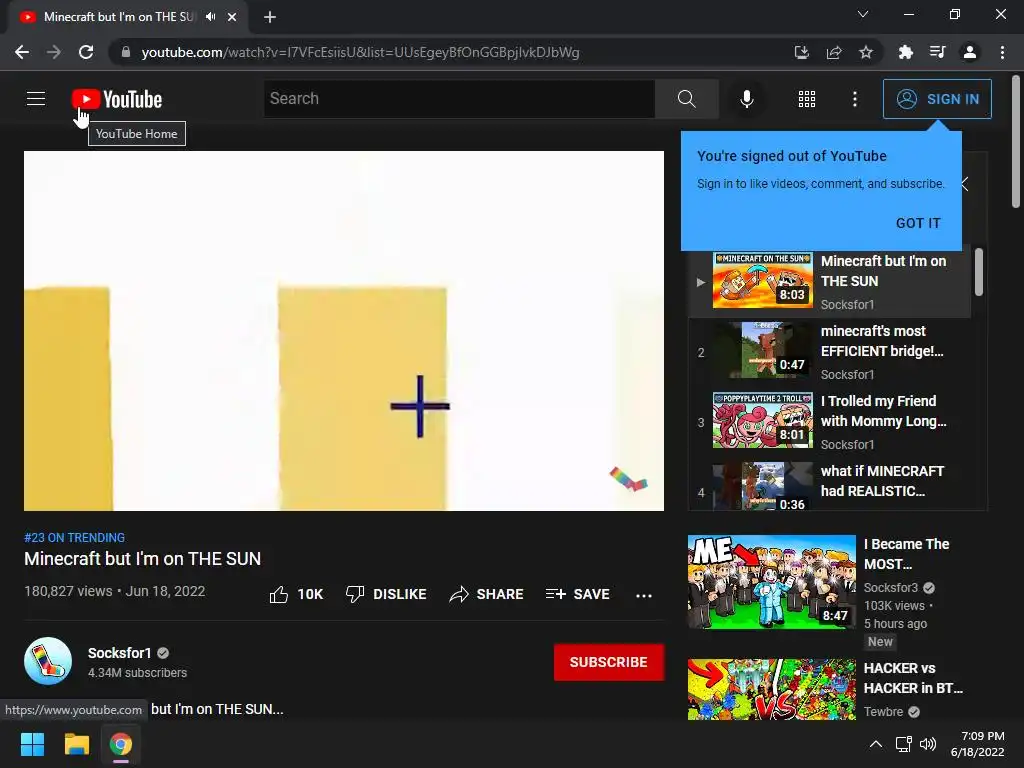1024x768 pixels.
Task: Select the Minecraft but I'm on THE SUN tab
Action: coord(127,17)
